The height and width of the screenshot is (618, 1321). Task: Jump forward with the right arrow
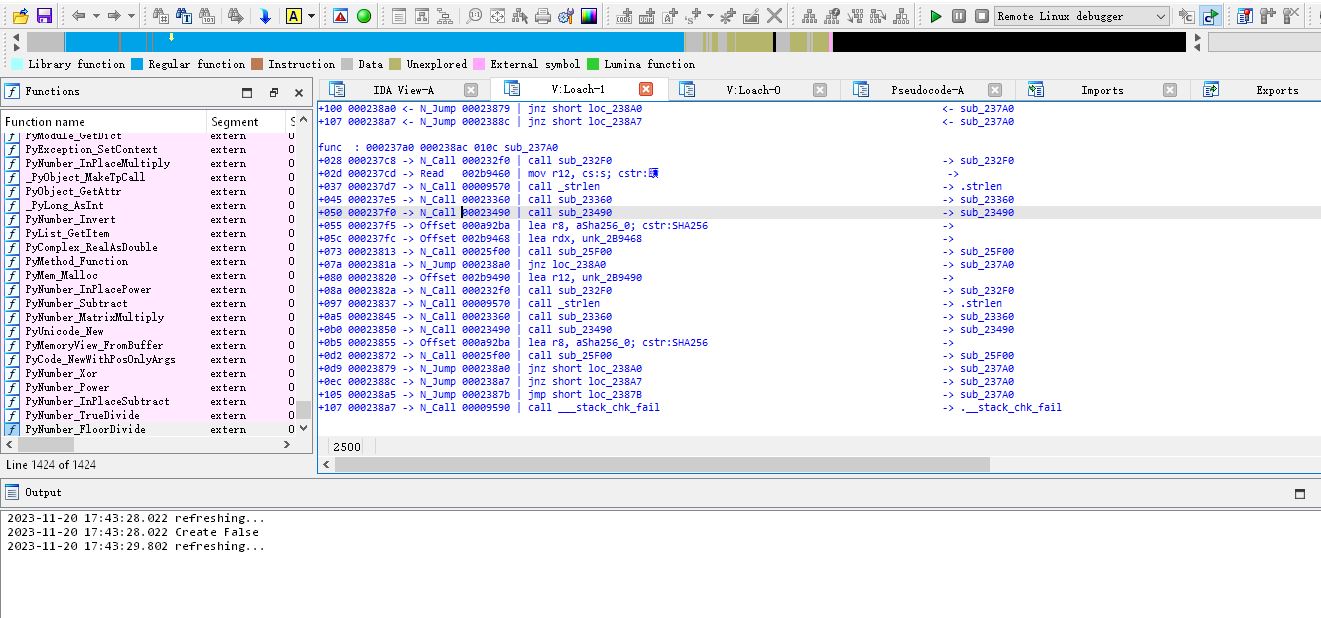coord(114,16)
